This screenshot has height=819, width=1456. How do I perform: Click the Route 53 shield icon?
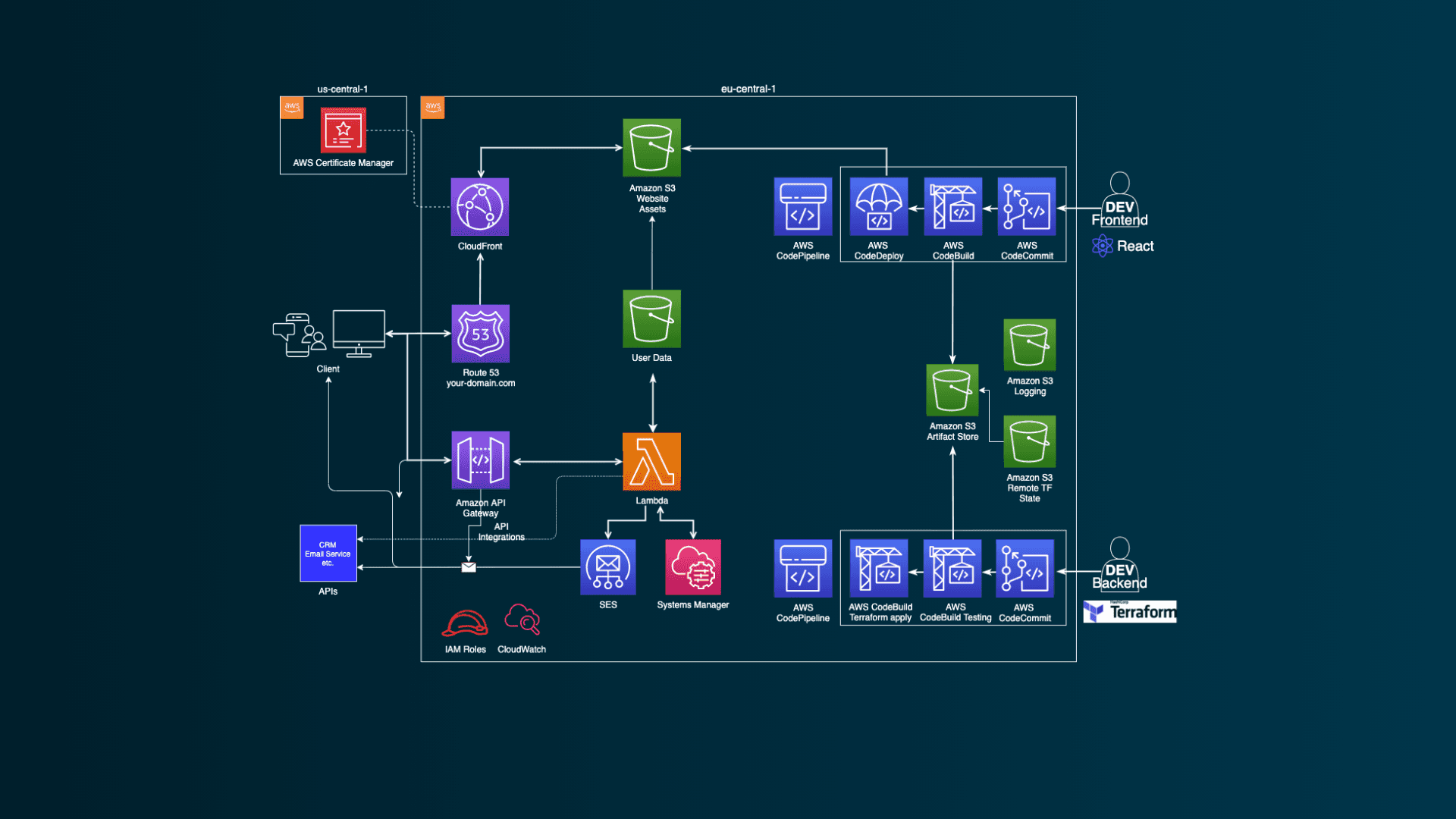click(x=480, y=334)
